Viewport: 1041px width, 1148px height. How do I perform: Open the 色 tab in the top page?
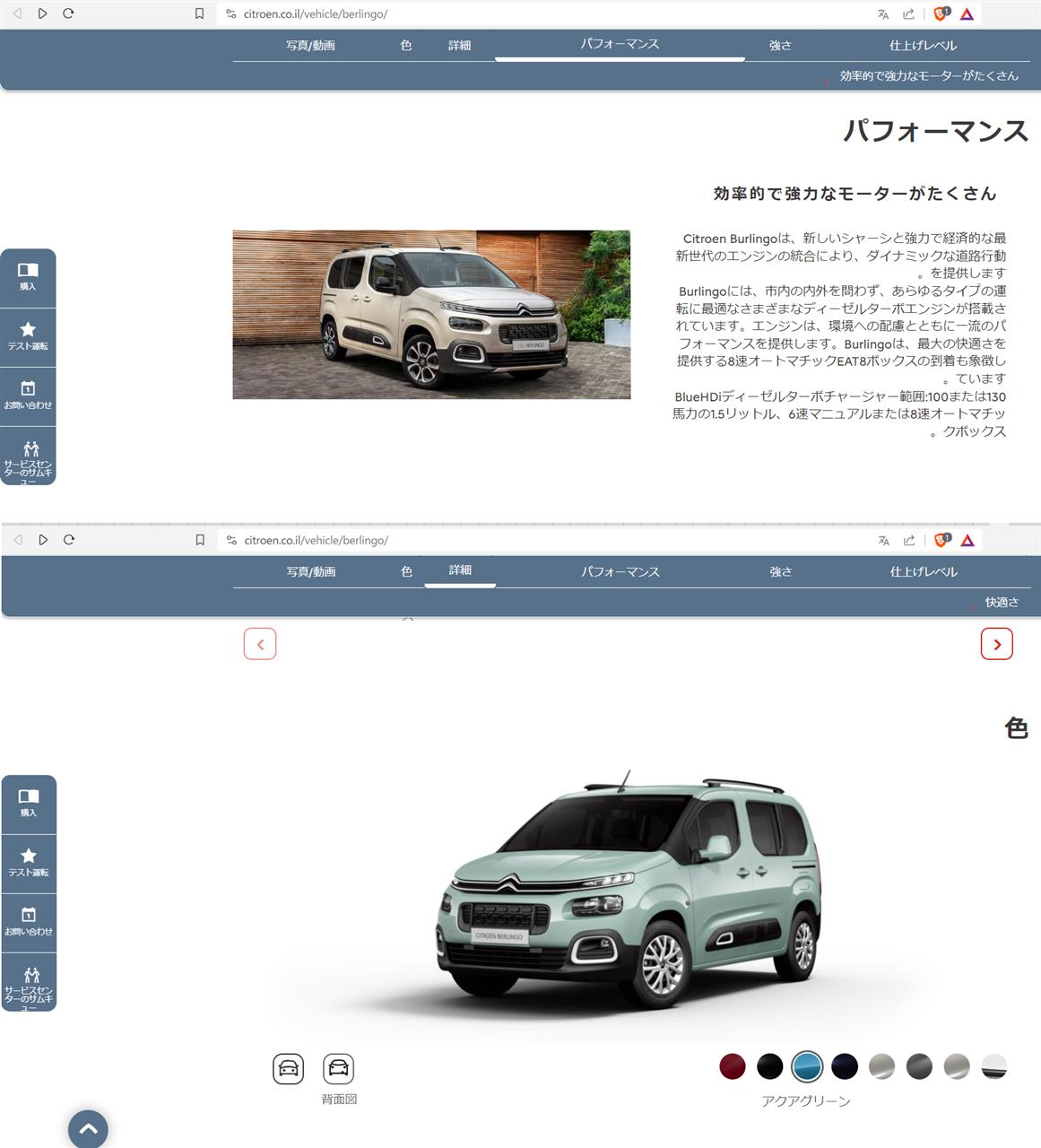click(406, 45)
